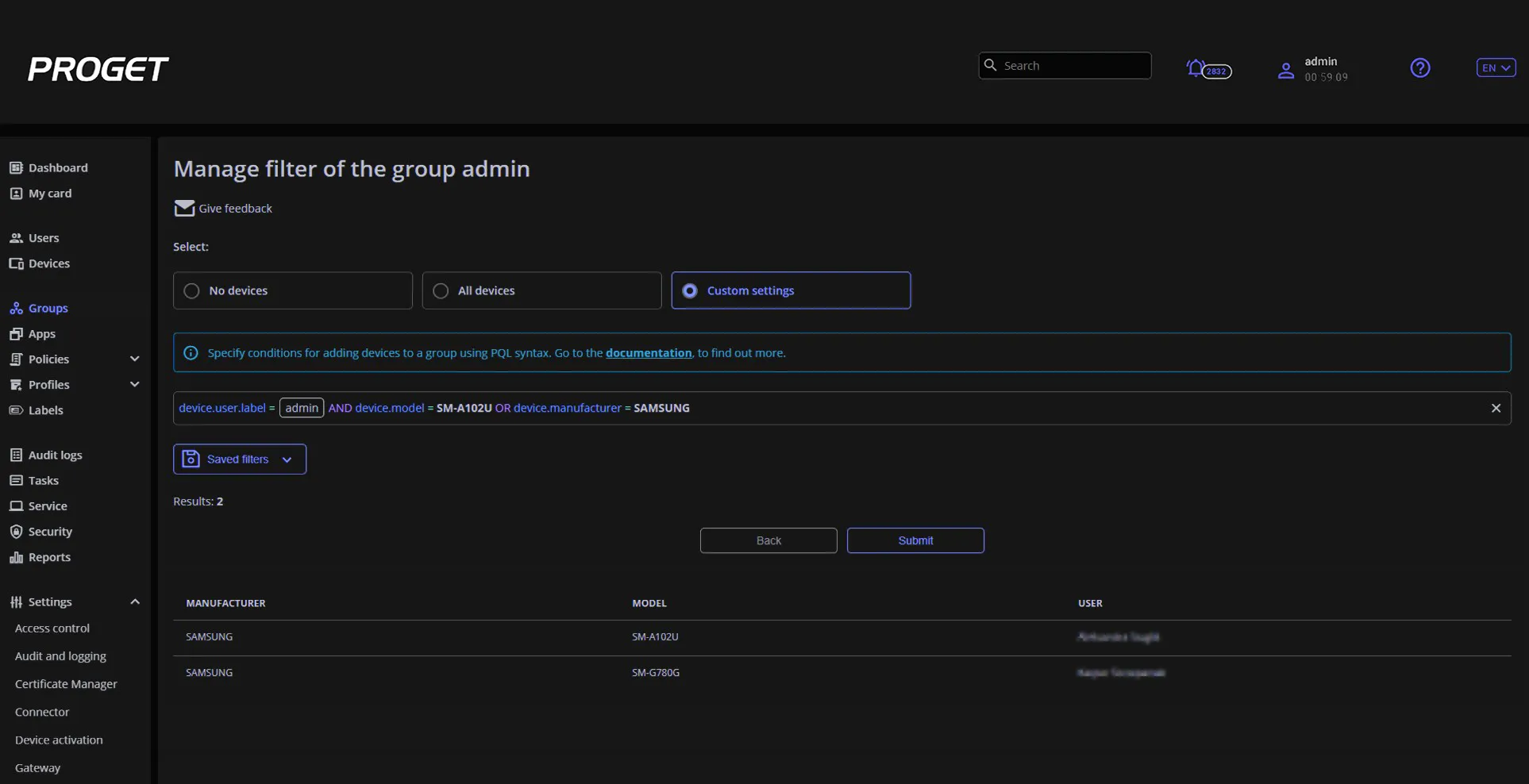1529x784 pixels.
Task: Click the Reports chart icon
Action: pos(16,557)
